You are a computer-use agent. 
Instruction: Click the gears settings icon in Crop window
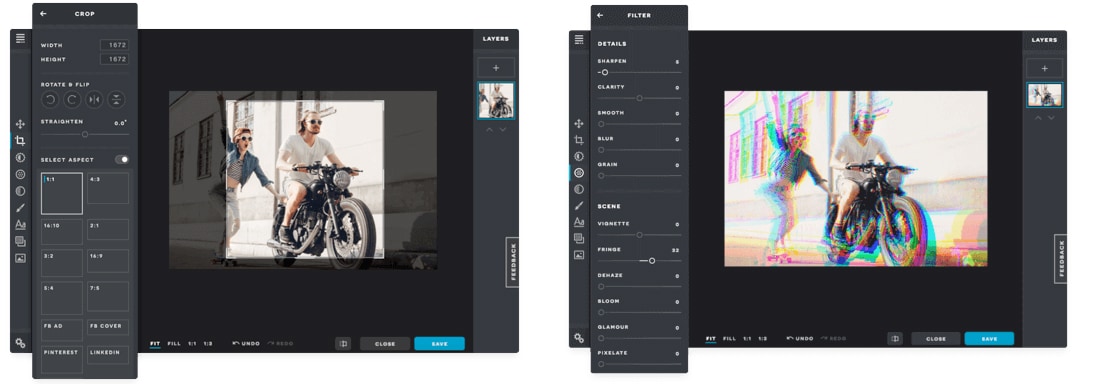pos(20,343)
